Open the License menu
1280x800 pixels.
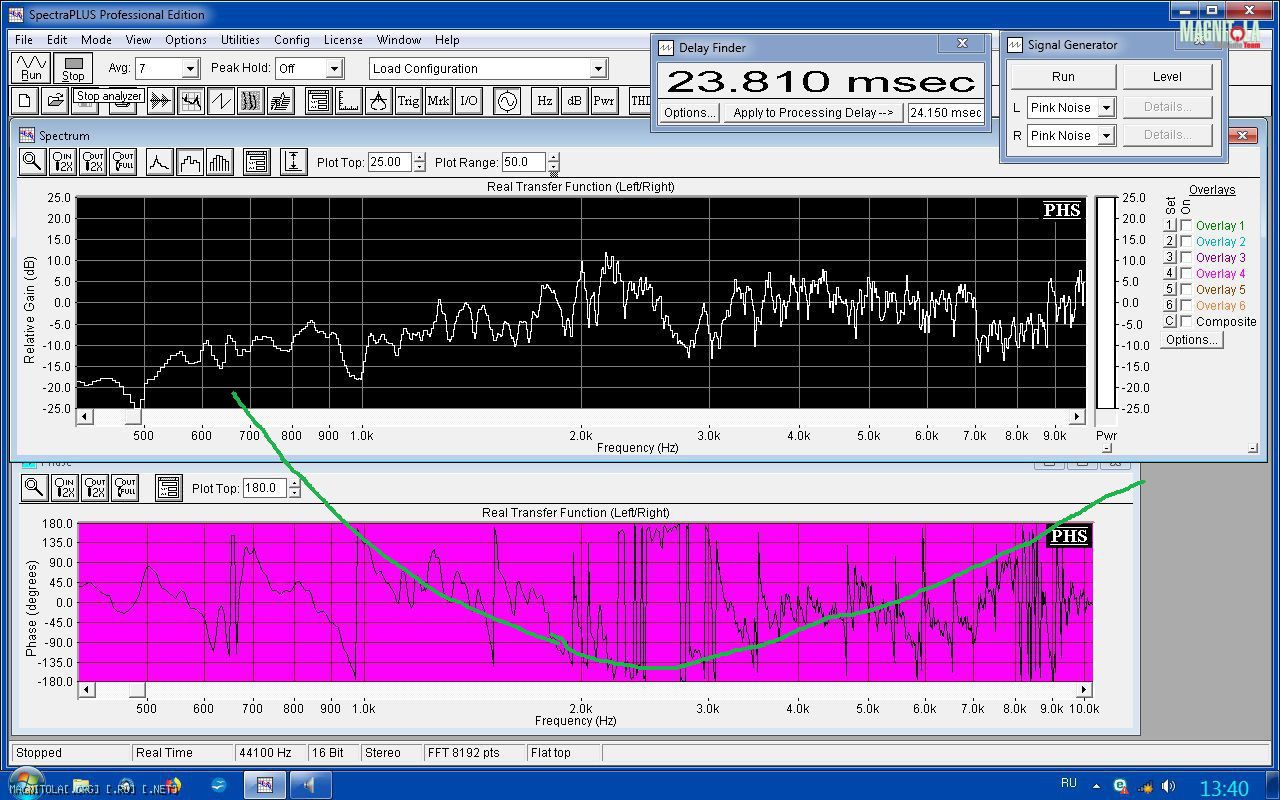coord(343,40)
